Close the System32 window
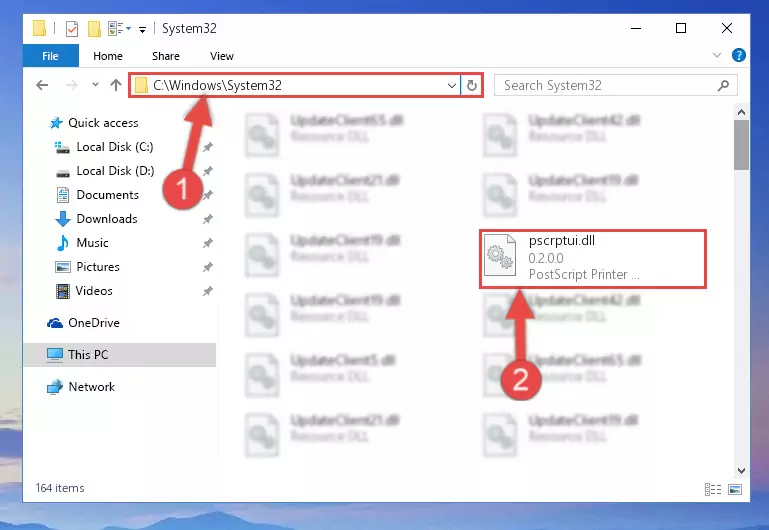Screen dimensions: 769x530 (727, 28)
